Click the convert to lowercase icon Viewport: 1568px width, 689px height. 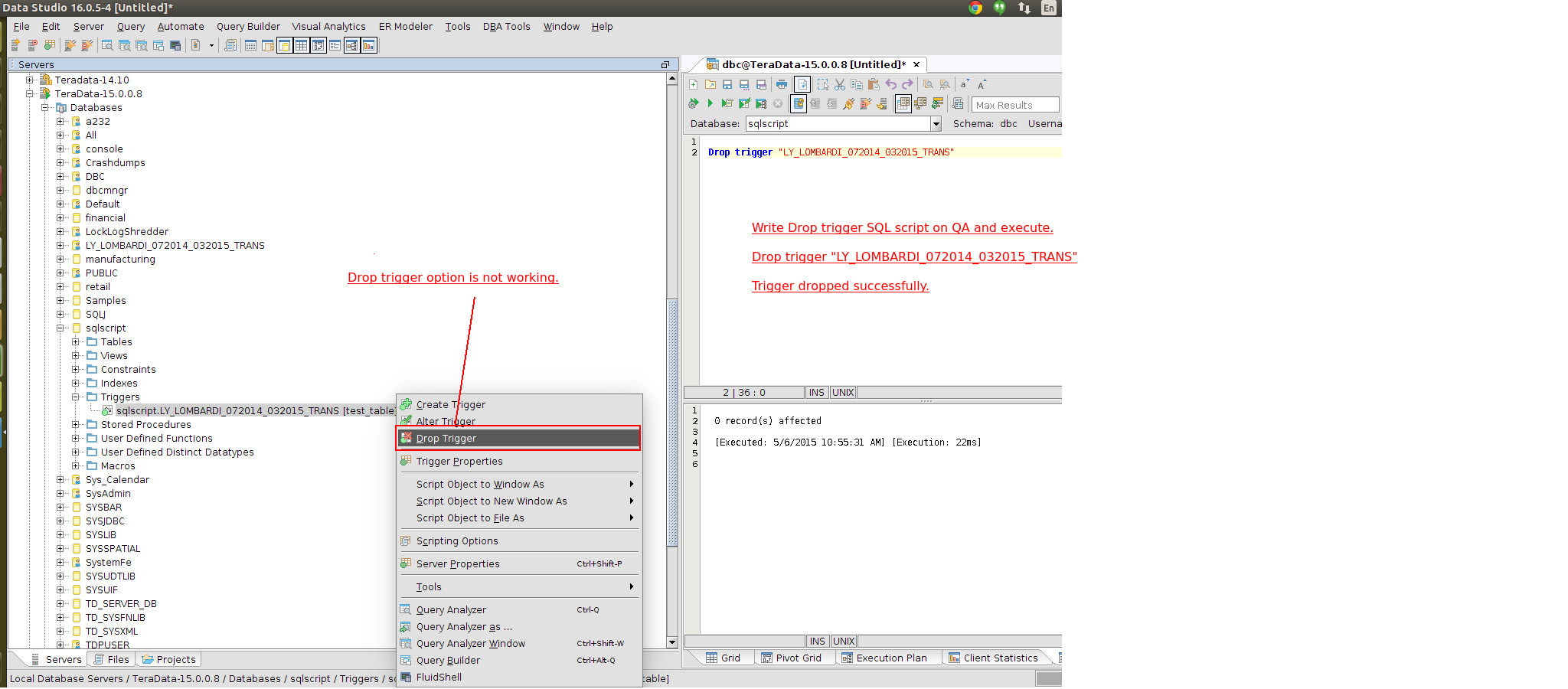[x=965, y=84]
